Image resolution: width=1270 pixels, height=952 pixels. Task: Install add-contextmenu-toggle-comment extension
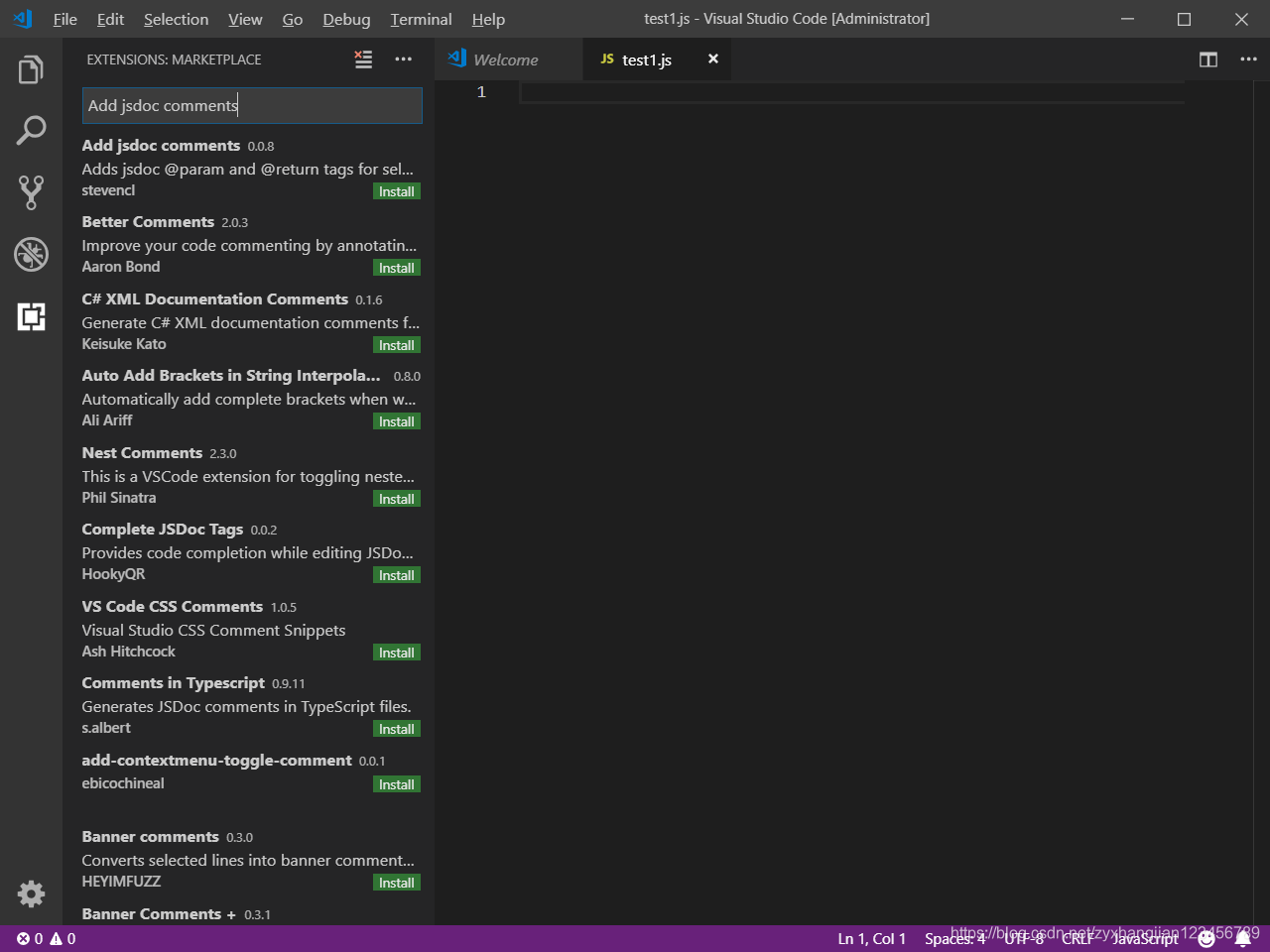tap(397, 784)
